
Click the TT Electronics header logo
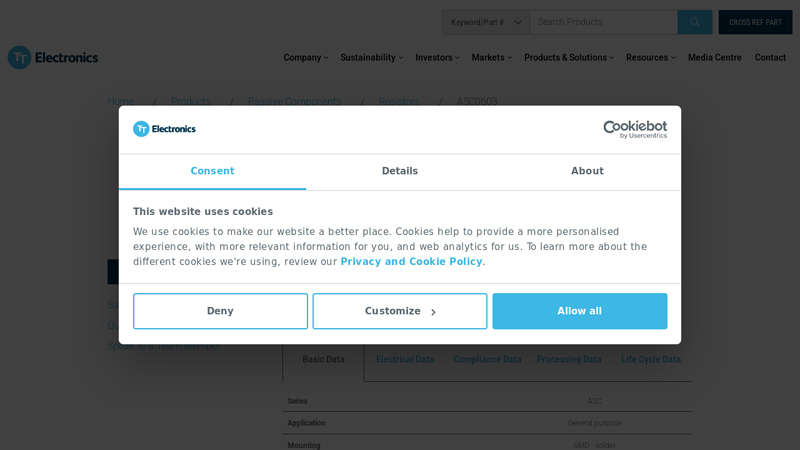click(53, 57)
